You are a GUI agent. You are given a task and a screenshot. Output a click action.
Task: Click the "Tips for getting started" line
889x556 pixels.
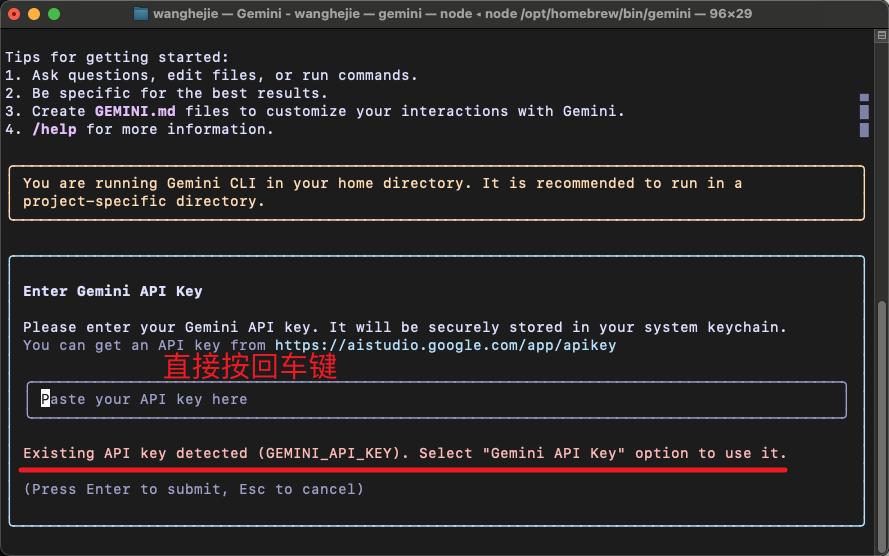117,57
